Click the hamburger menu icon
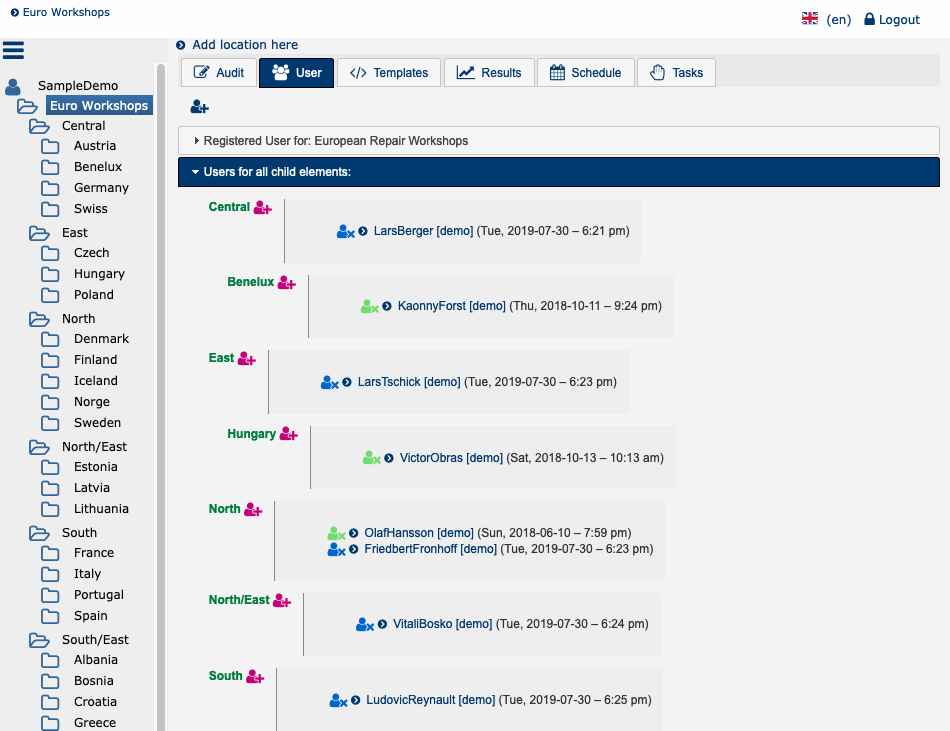The width and height of the screenshot is (950, 731). pyautogui.click(x=13, y=50)
